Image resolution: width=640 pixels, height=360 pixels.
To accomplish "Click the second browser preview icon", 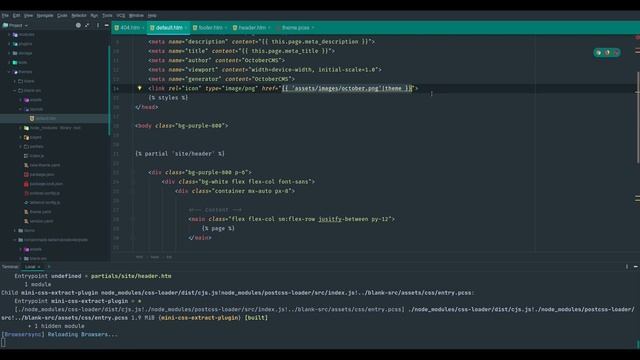I will coord(607,53).
